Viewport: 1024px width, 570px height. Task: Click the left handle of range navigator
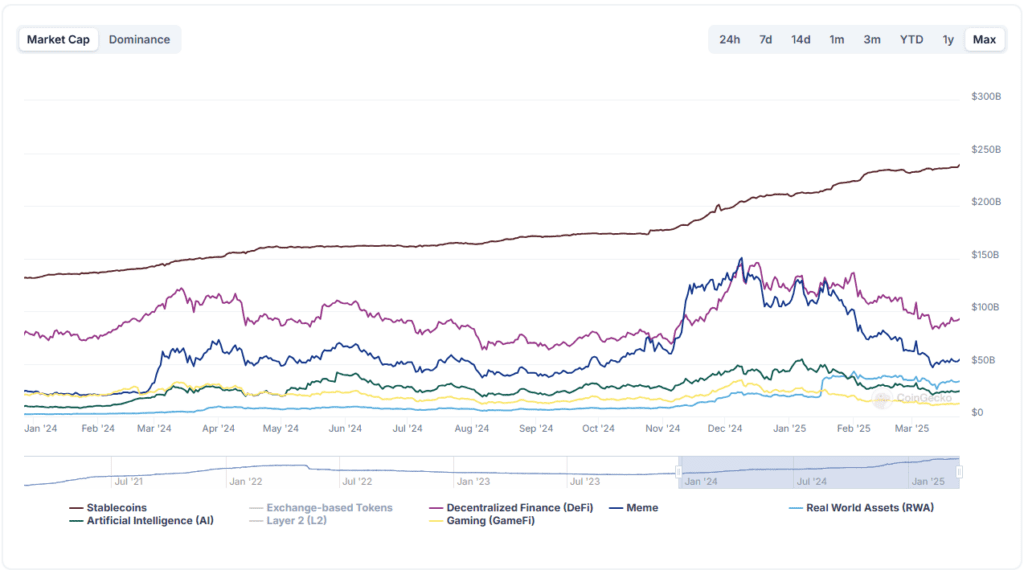pos(679,471)
